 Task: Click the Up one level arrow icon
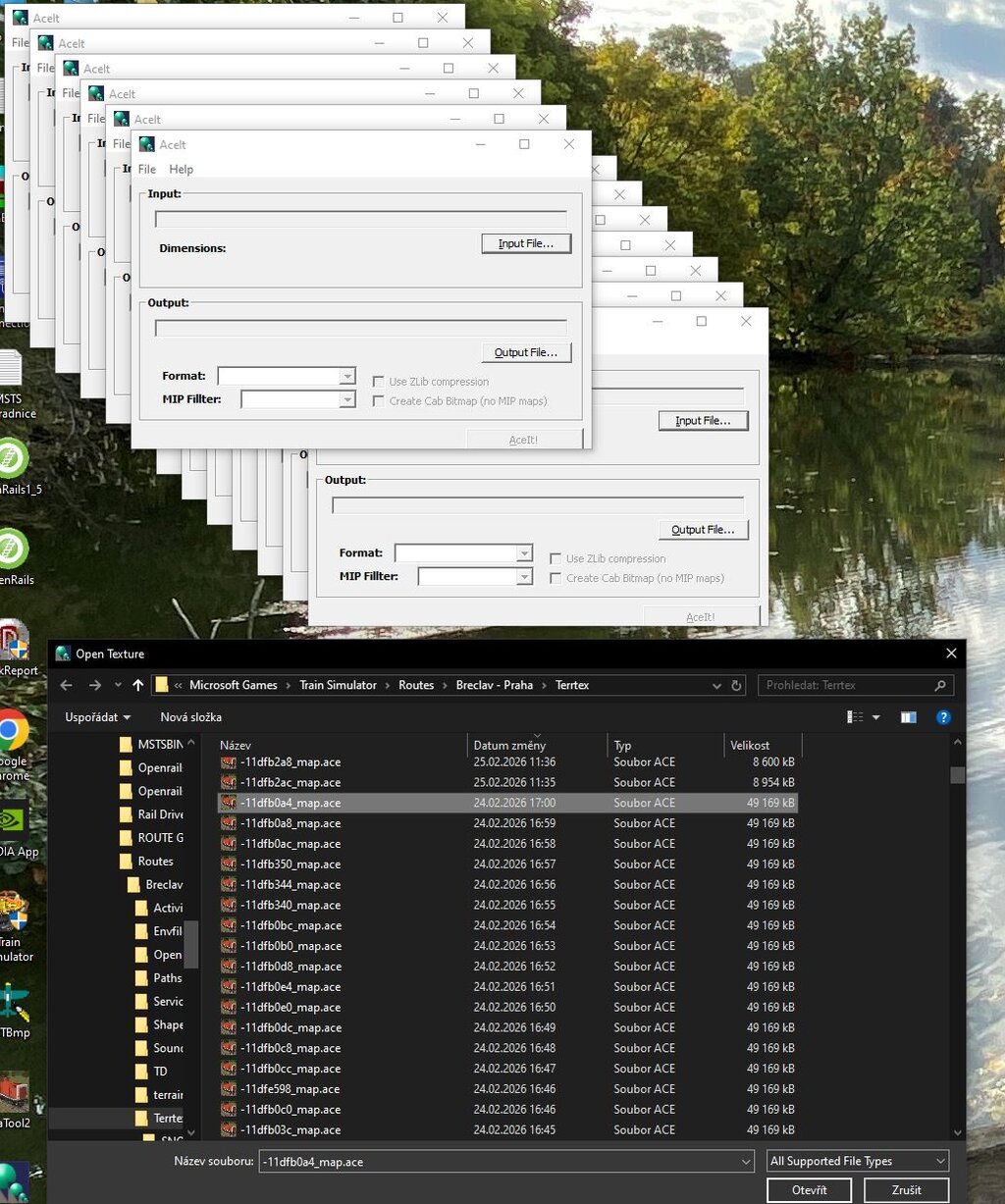137,685
